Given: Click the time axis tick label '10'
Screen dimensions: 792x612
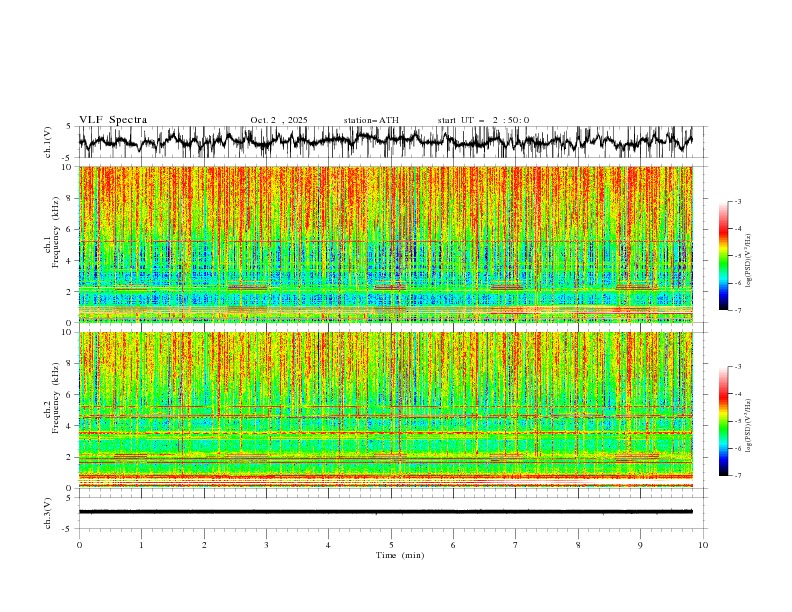Looking at the screenshot, I should coord(703,545).
